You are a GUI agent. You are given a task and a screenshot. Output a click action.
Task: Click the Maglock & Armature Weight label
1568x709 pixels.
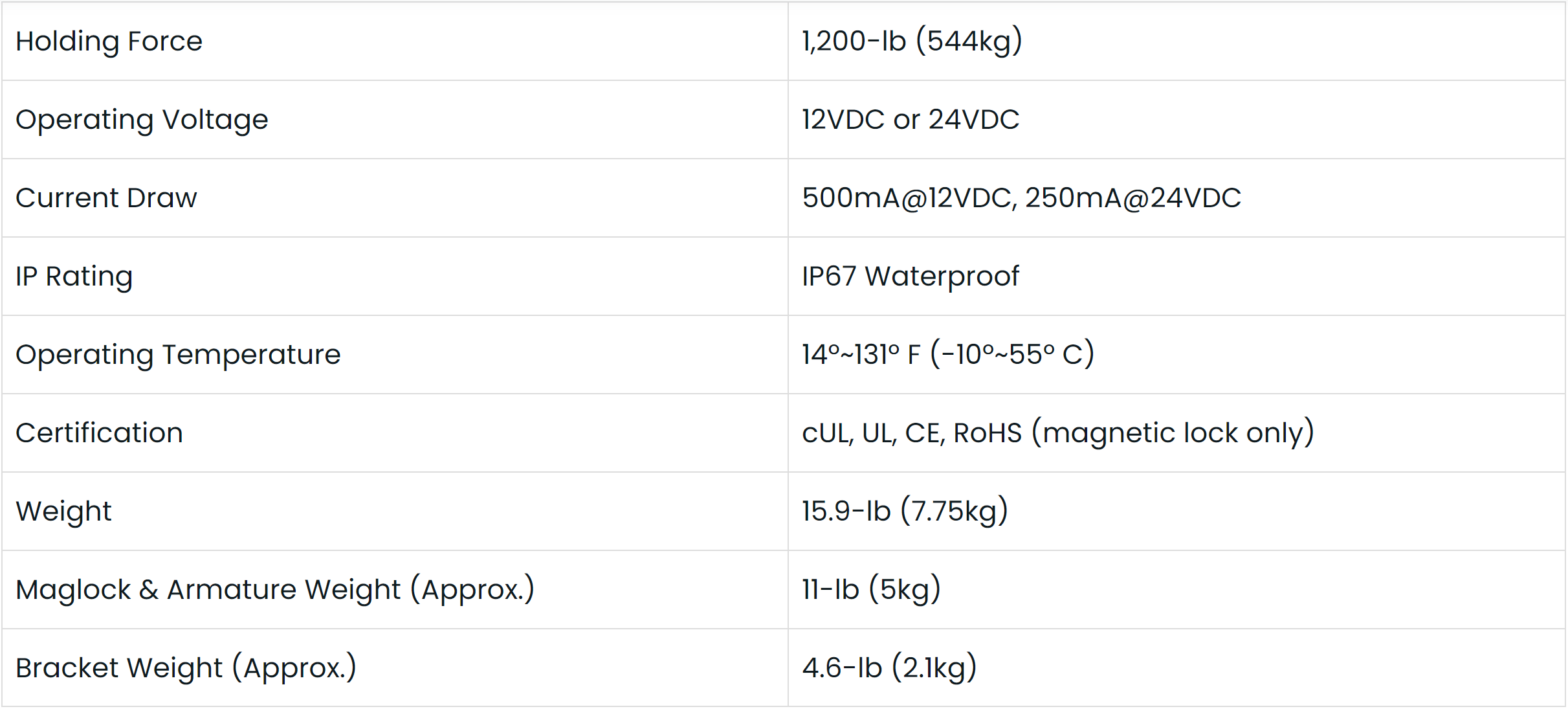[274, 590]
